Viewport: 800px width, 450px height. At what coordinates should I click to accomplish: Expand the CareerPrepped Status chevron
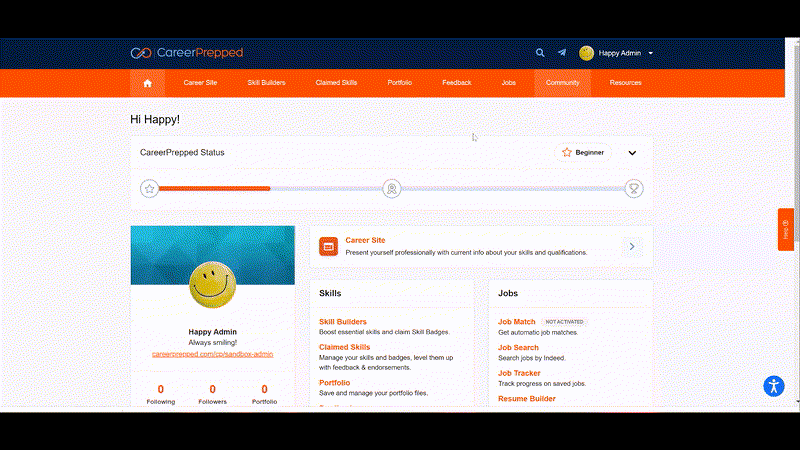click(632, 153)
